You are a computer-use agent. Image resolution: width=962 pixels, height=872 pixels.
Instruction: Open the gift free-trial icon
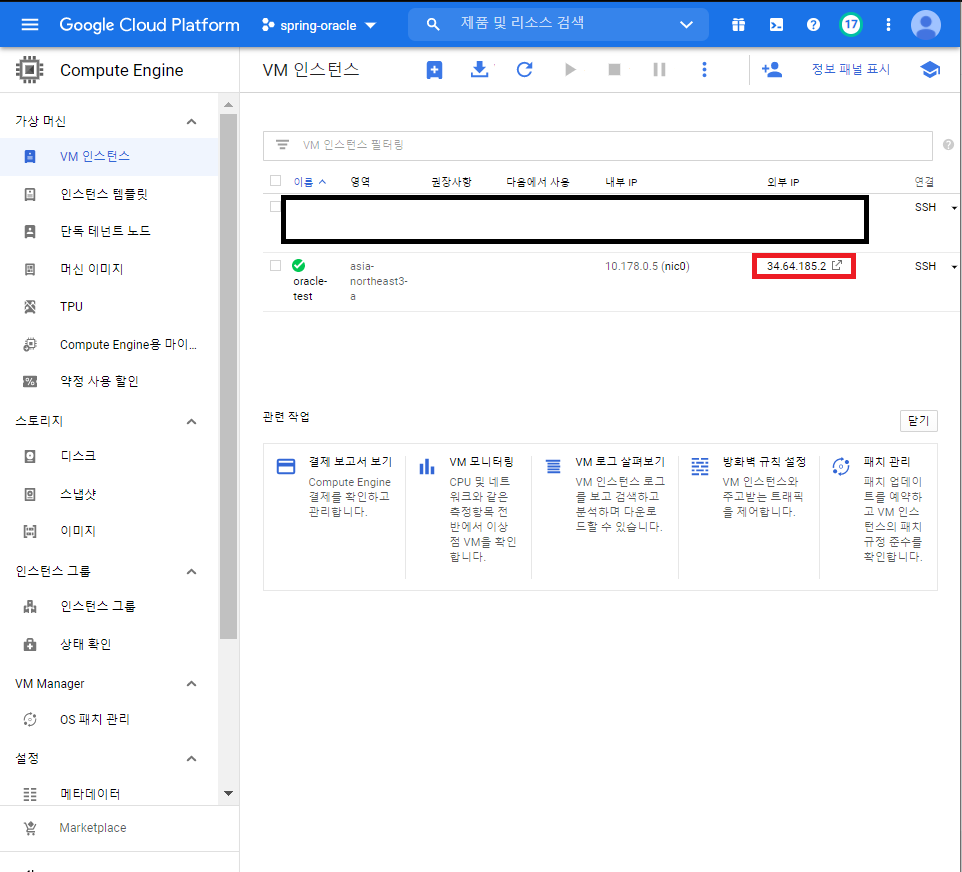click(x=738, y=25)
